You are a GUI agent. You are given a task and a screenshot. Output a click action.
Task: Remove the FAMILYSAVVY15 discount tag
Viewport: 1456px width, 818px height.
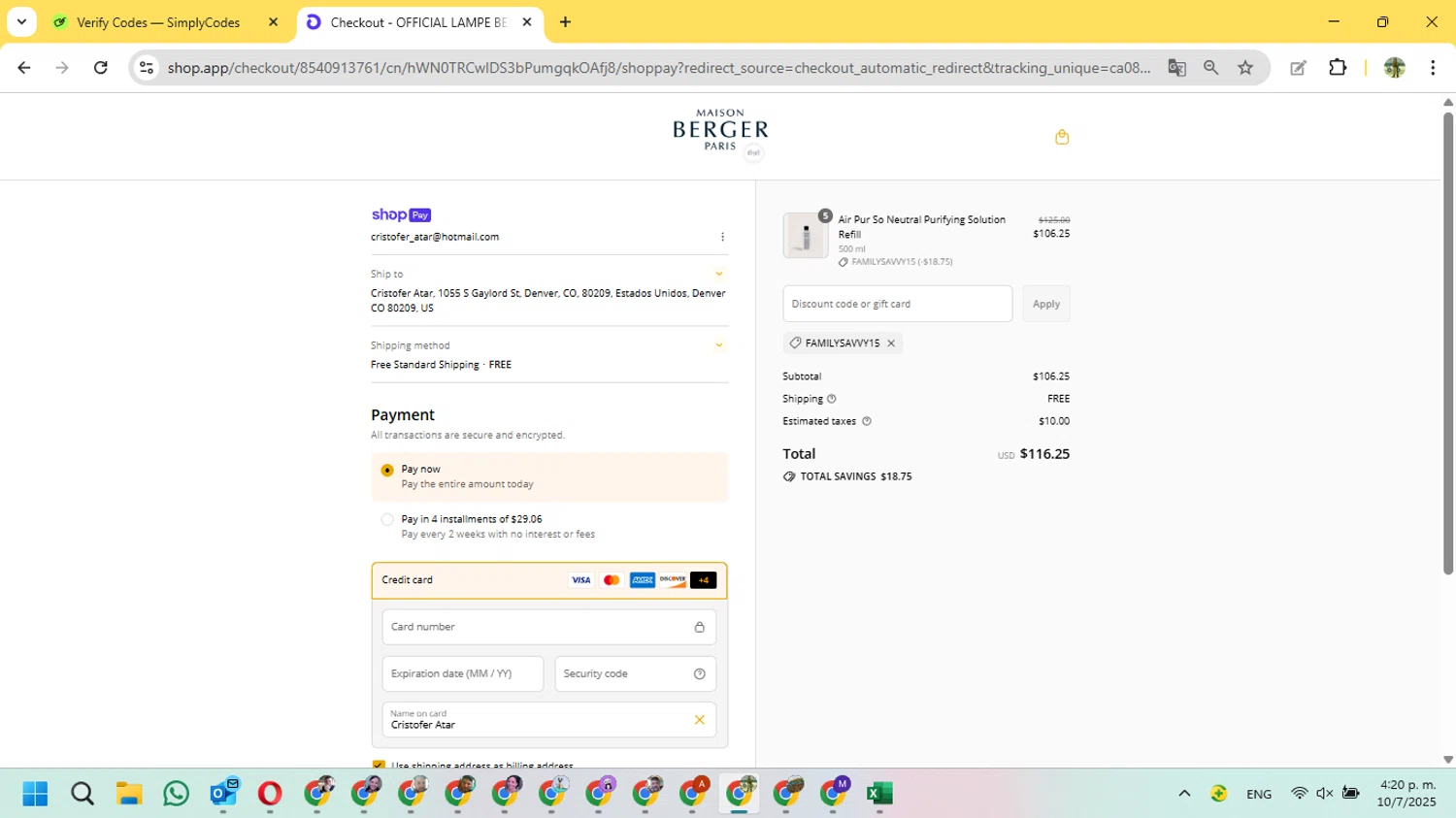tap(891, 344)
